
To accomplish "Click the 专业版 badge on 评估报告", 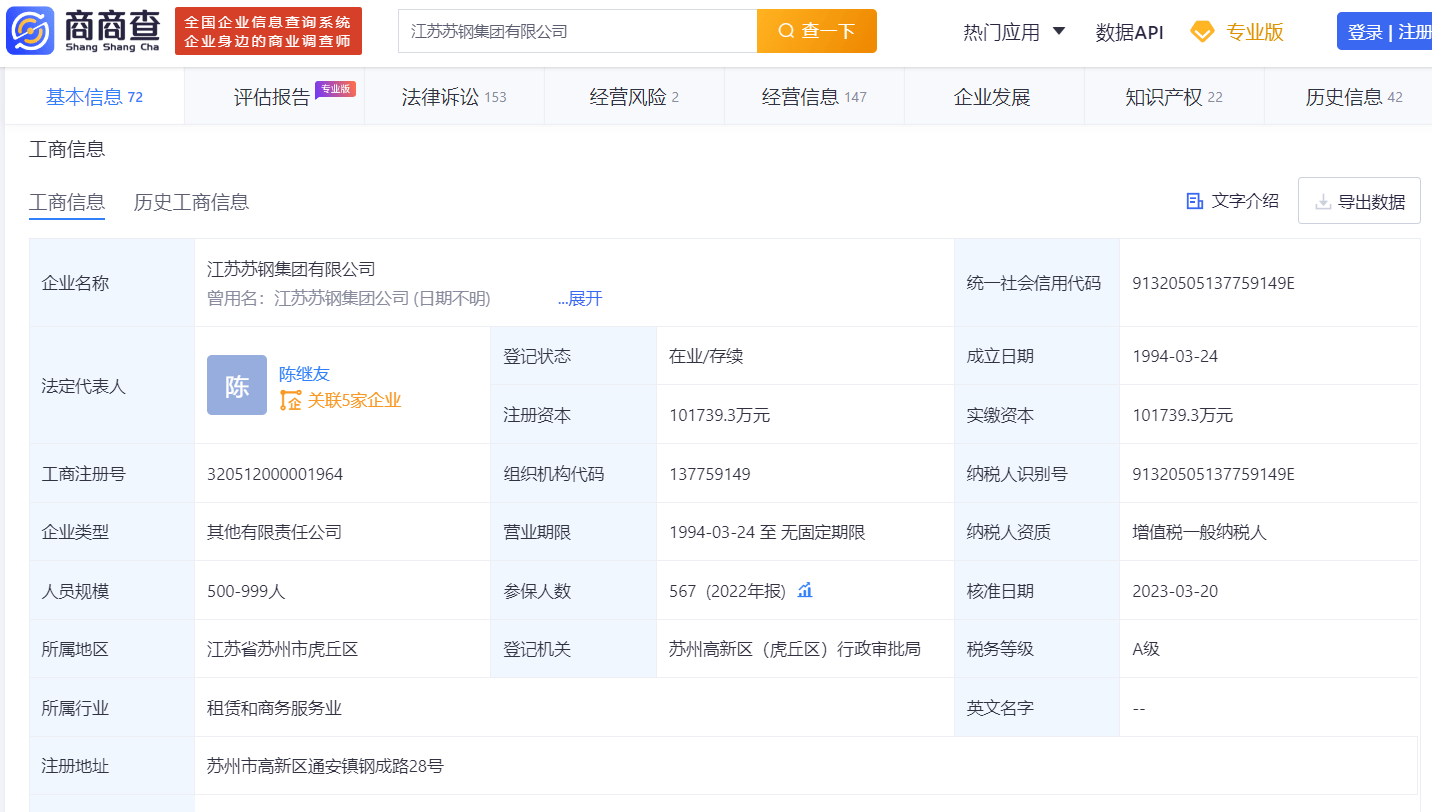I will point(335,88).
